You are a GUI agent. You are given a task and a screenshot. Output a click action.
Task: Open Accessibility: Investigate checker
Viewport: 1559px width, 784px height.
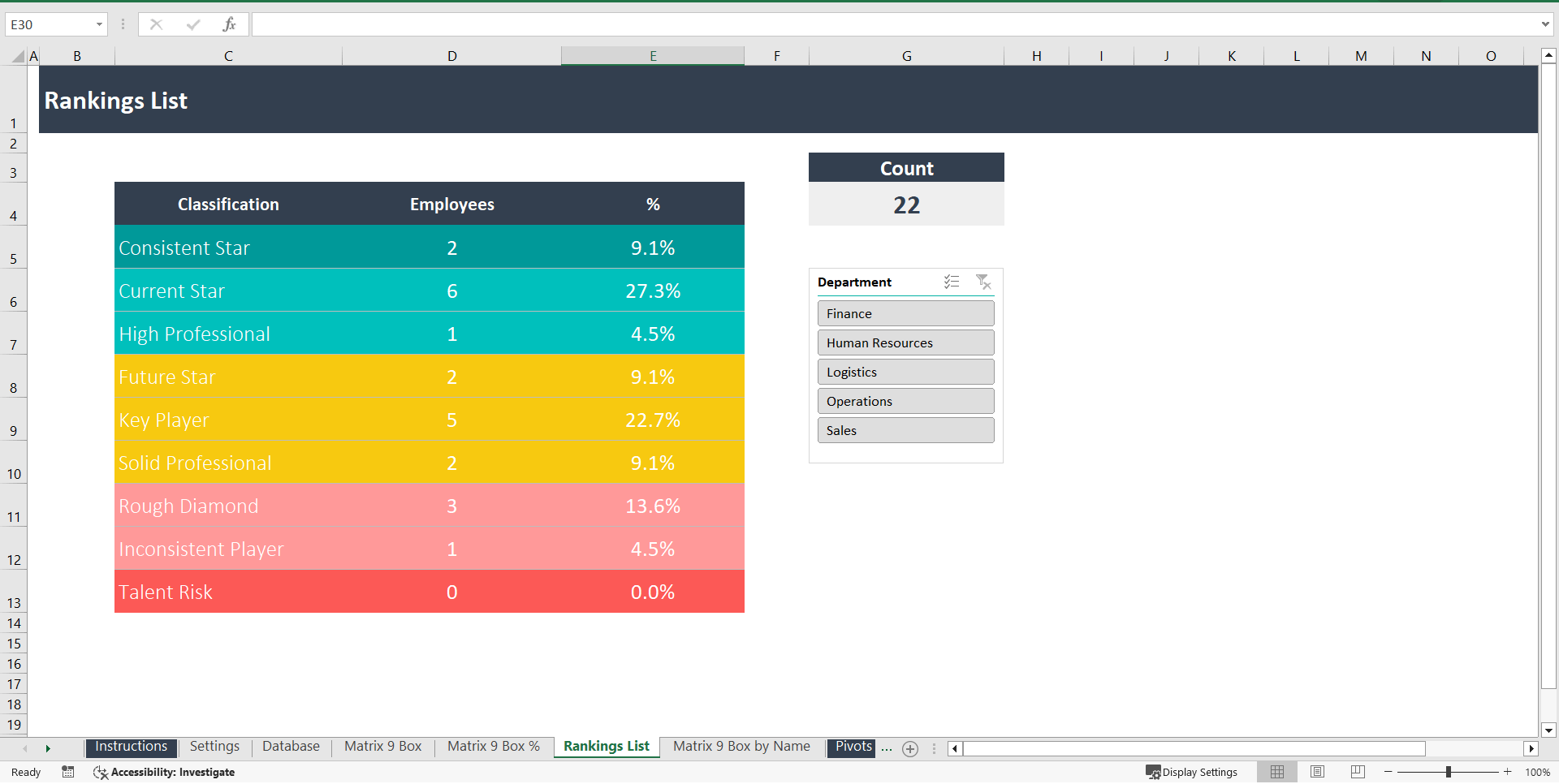click(164, 772)
